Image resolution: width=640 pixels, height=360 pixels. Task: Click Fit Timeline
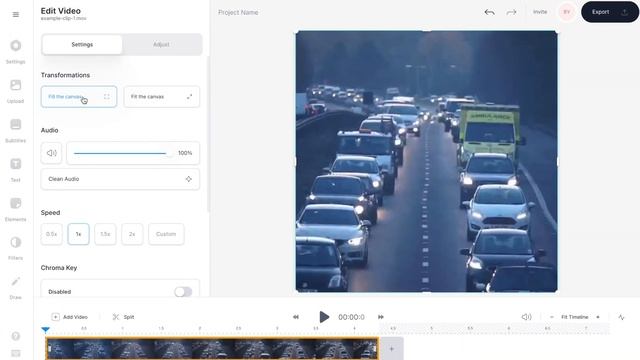(575, 317)
